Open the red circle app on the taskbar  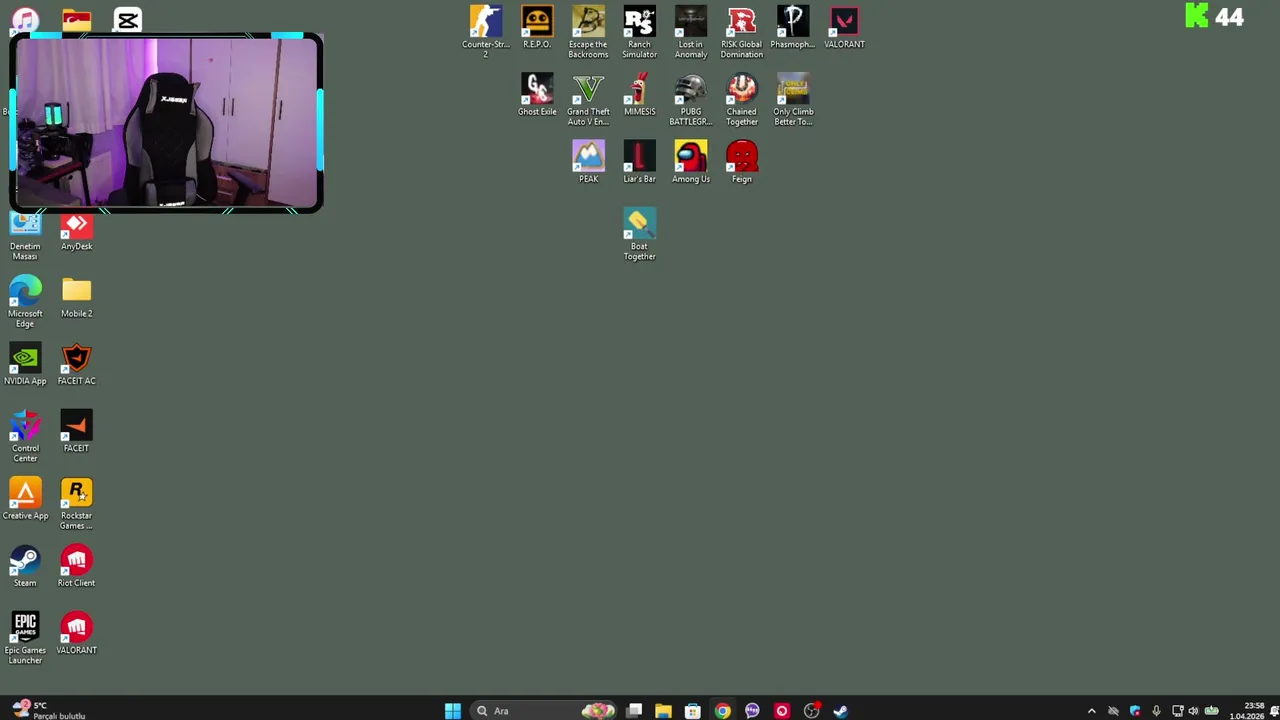click(x=782, y=711)
